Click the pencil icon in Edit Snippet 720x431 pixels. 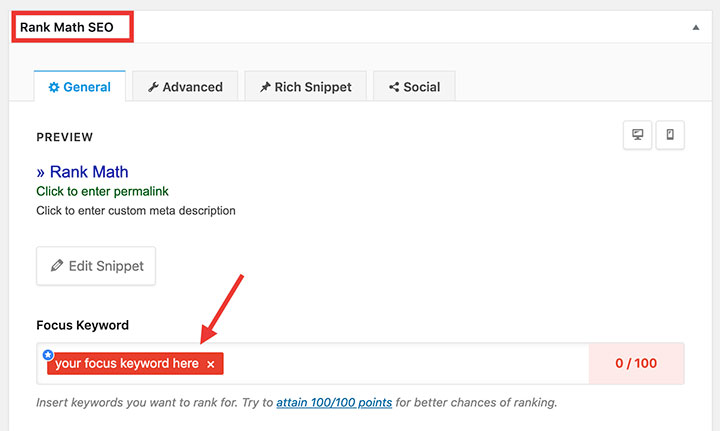(56, 266)
